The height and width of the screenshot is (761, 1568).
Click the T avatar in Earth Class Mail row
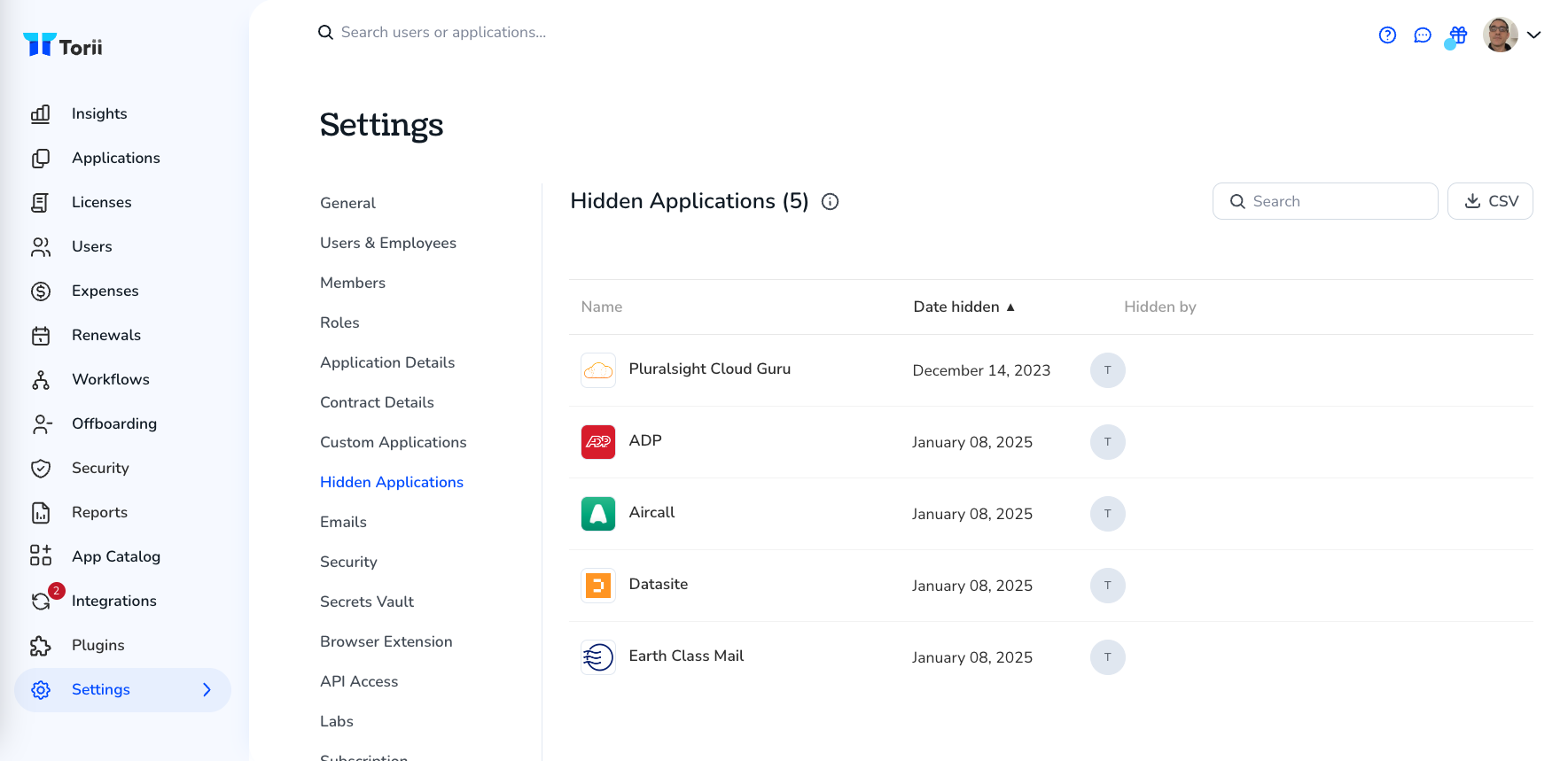coord(1108,657)
